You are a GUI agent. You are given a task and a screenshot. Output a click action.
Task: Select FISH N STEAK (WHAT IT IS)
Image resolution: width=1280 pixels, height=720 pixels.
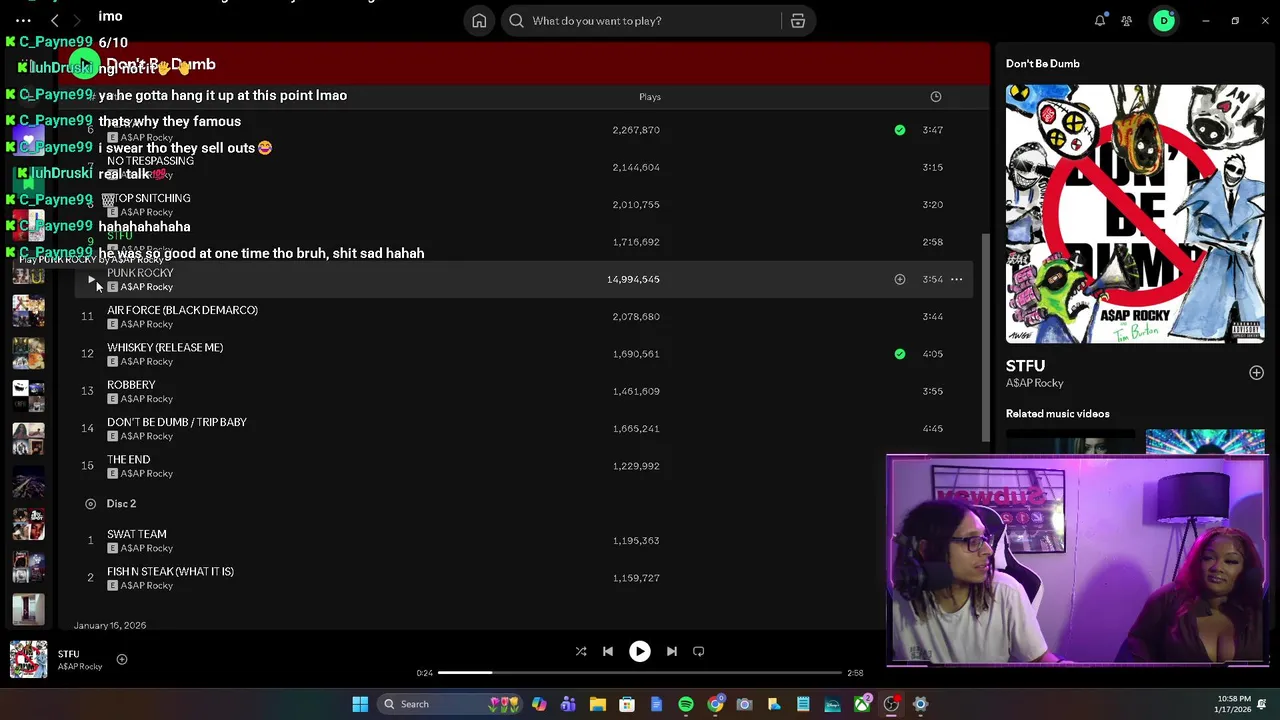click(x=170, y=572)
